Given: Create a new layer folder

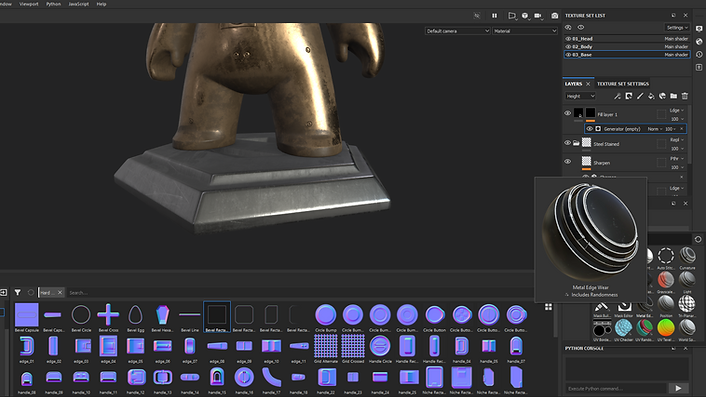Looking at the screenshot, I should coord(674,96).
